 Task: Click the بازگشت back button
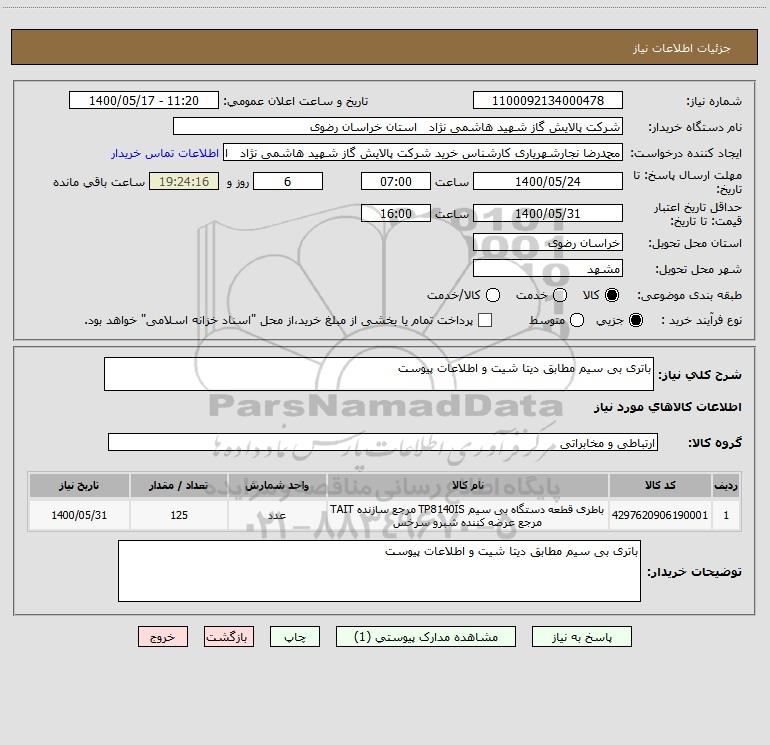(229, 636)
